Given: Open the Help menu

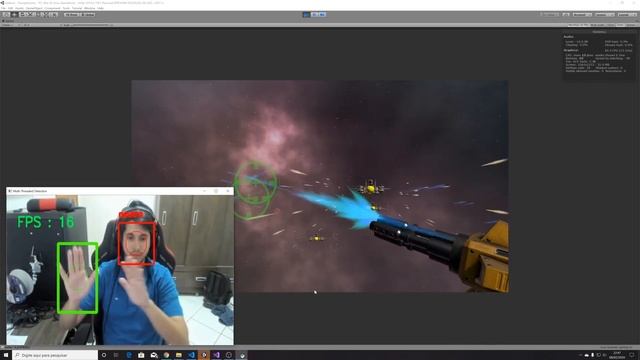Looking at the screenshot, I should 100,8.
